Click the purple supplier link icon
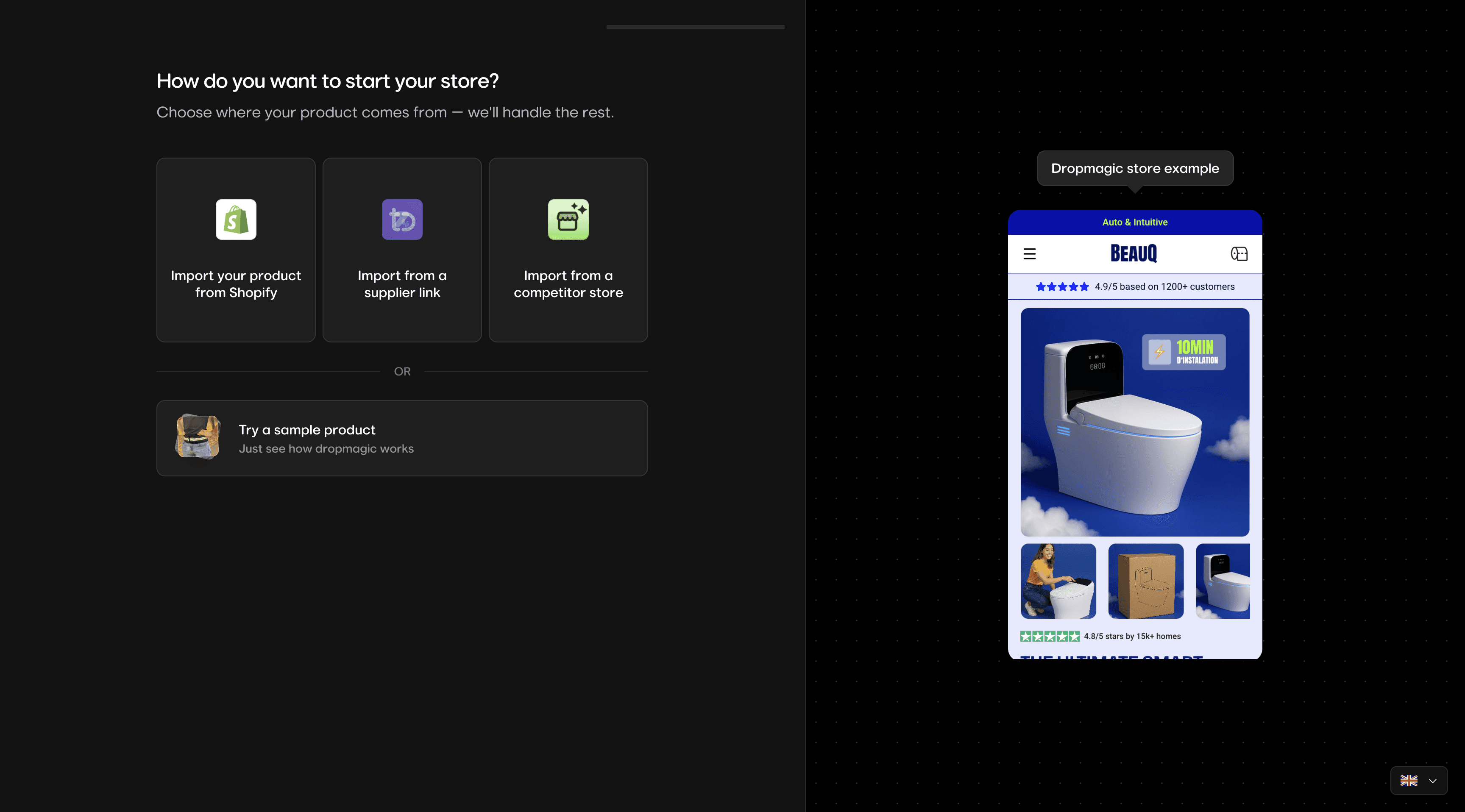Viewport: 1465px width, 812px height. click(x=402, y=220)
